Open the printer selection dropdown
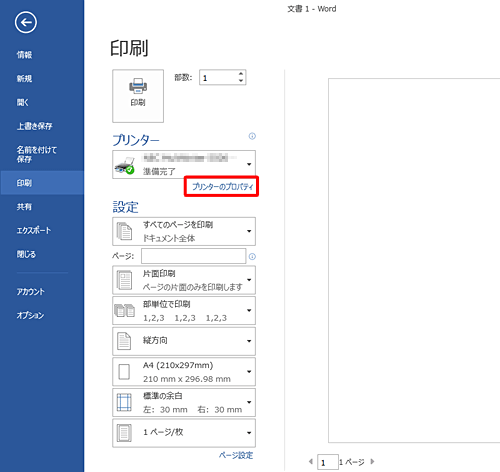This screenshot has width=500, height=472. tap(184, 165)
